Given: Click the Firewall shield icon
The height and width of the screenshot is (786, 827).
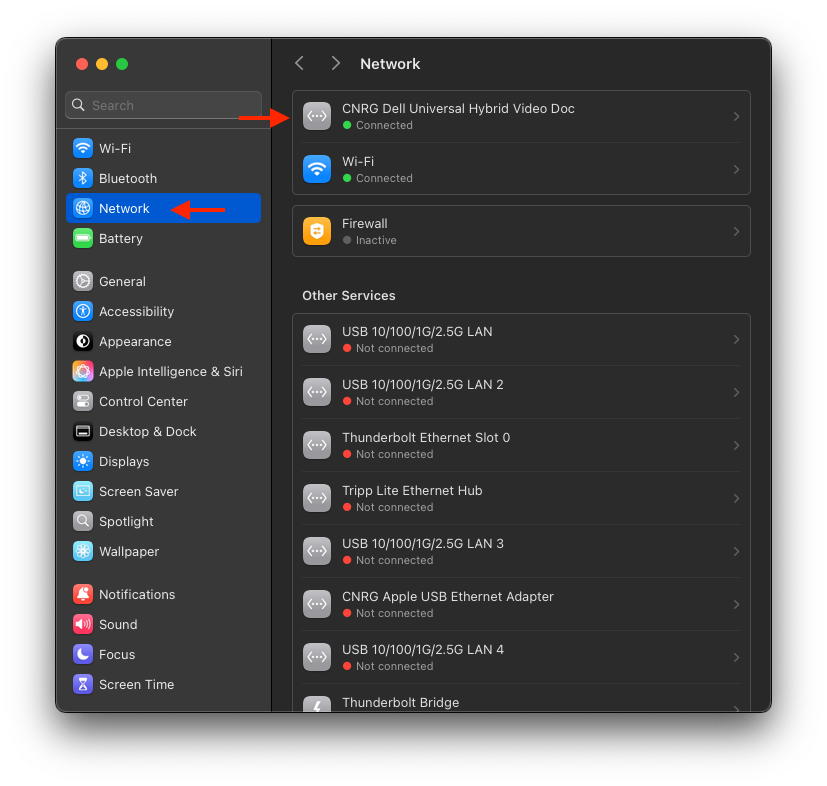Looking at the screenshot, I should pyautogui.click(x=317, y=231).
